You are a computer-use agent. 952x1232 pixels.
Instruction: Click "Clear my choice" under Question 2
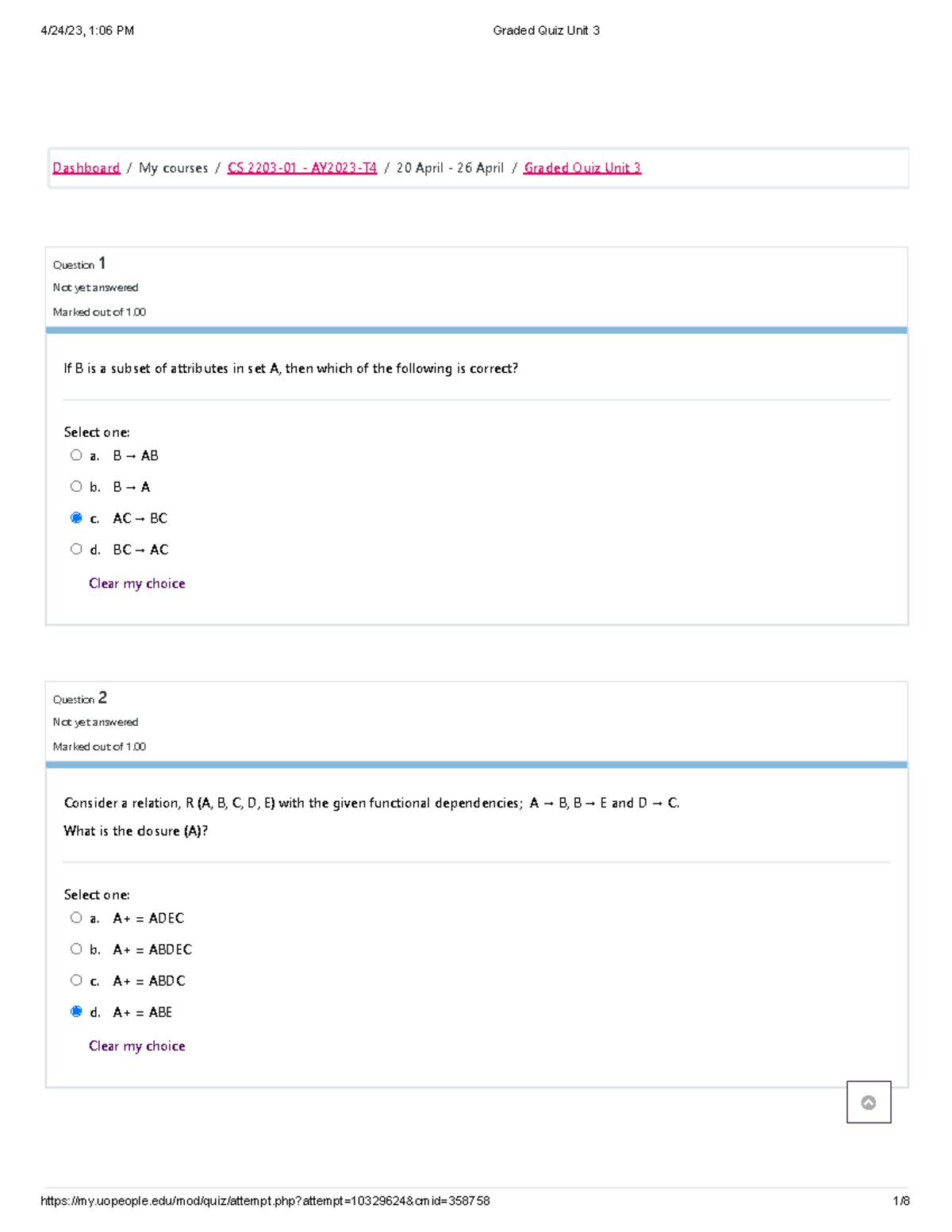[136, 1046]
